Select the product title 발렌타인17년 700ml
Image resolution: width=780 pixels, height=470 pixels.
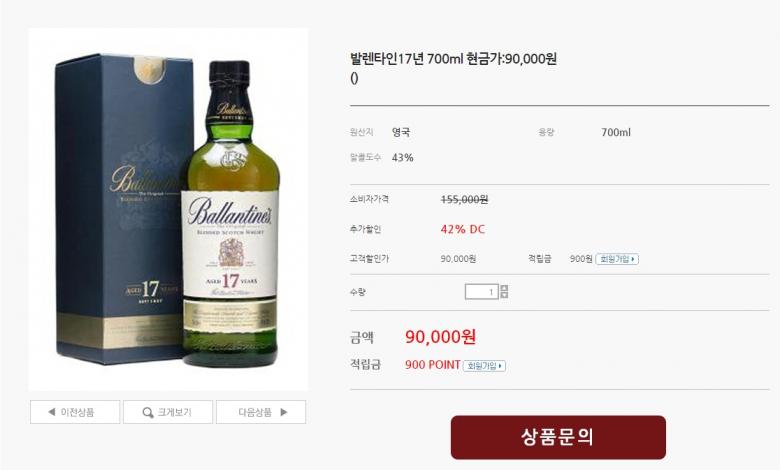click(x=406, y=59)
